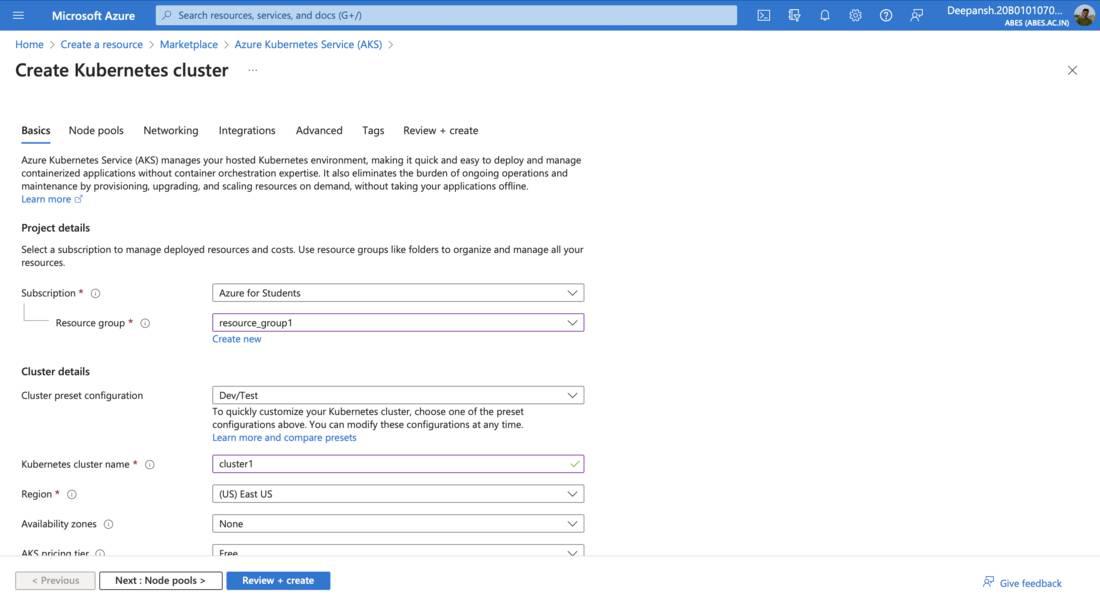Viewport: 1100px width, 606px height.
Task: Switch to the Networking tab
Action: pos(170,130)
